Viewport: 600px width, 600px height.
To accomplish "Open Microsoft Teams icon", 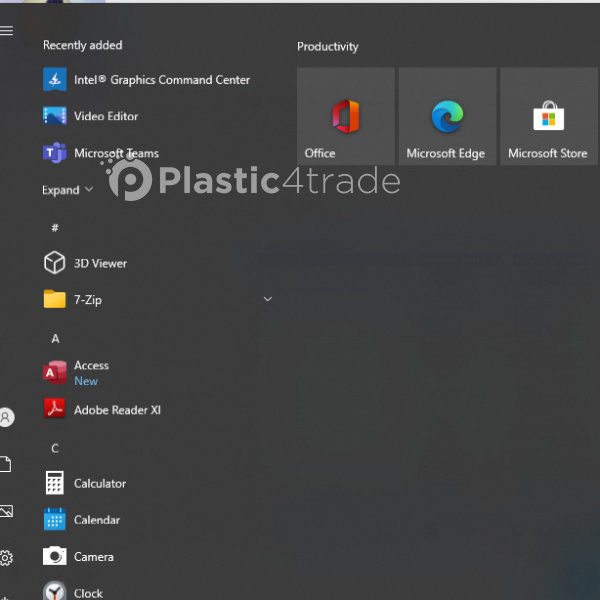I will [55, 153].
